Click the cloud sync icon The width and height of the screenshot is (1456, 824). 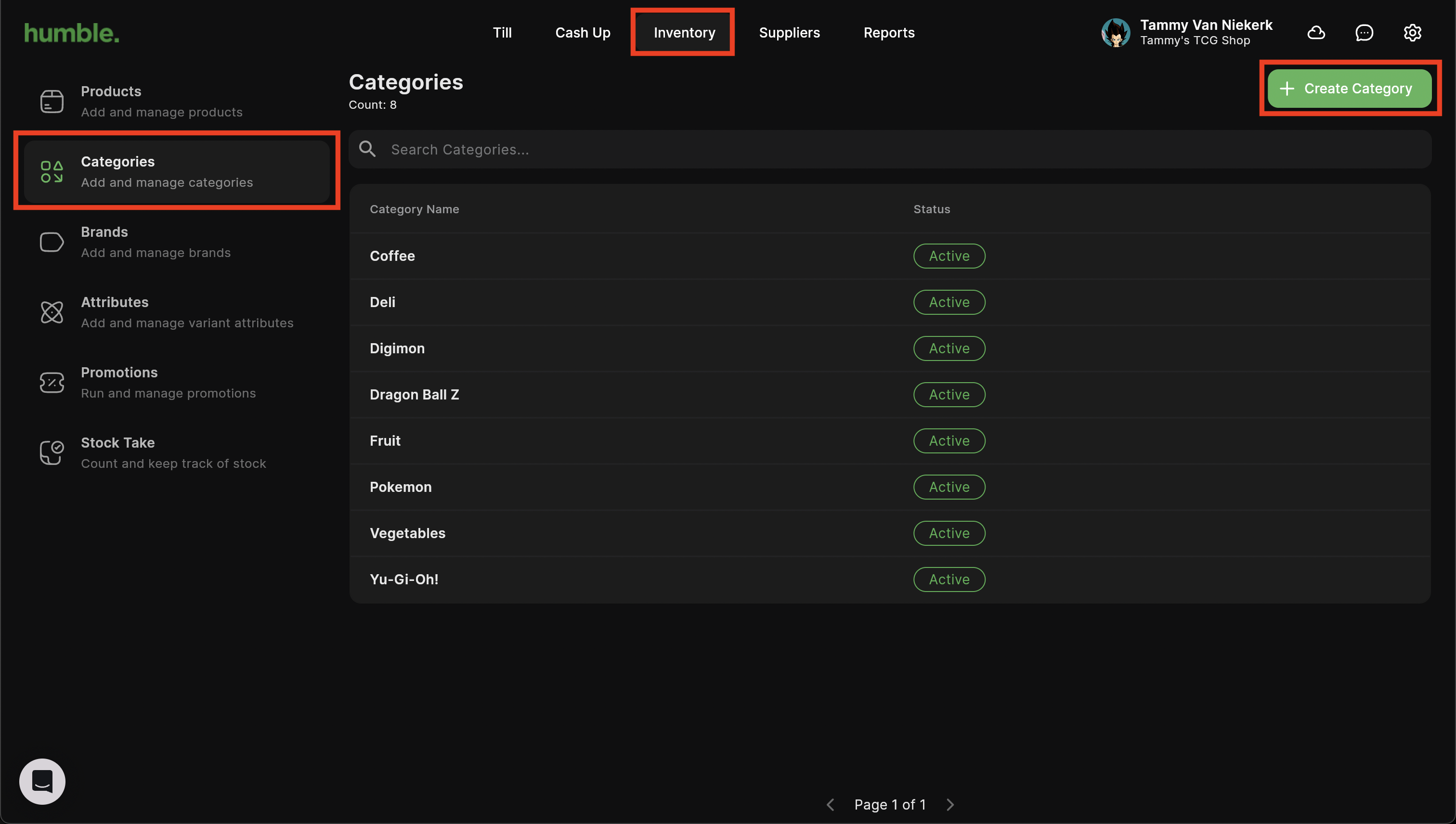pos(1315,33)
